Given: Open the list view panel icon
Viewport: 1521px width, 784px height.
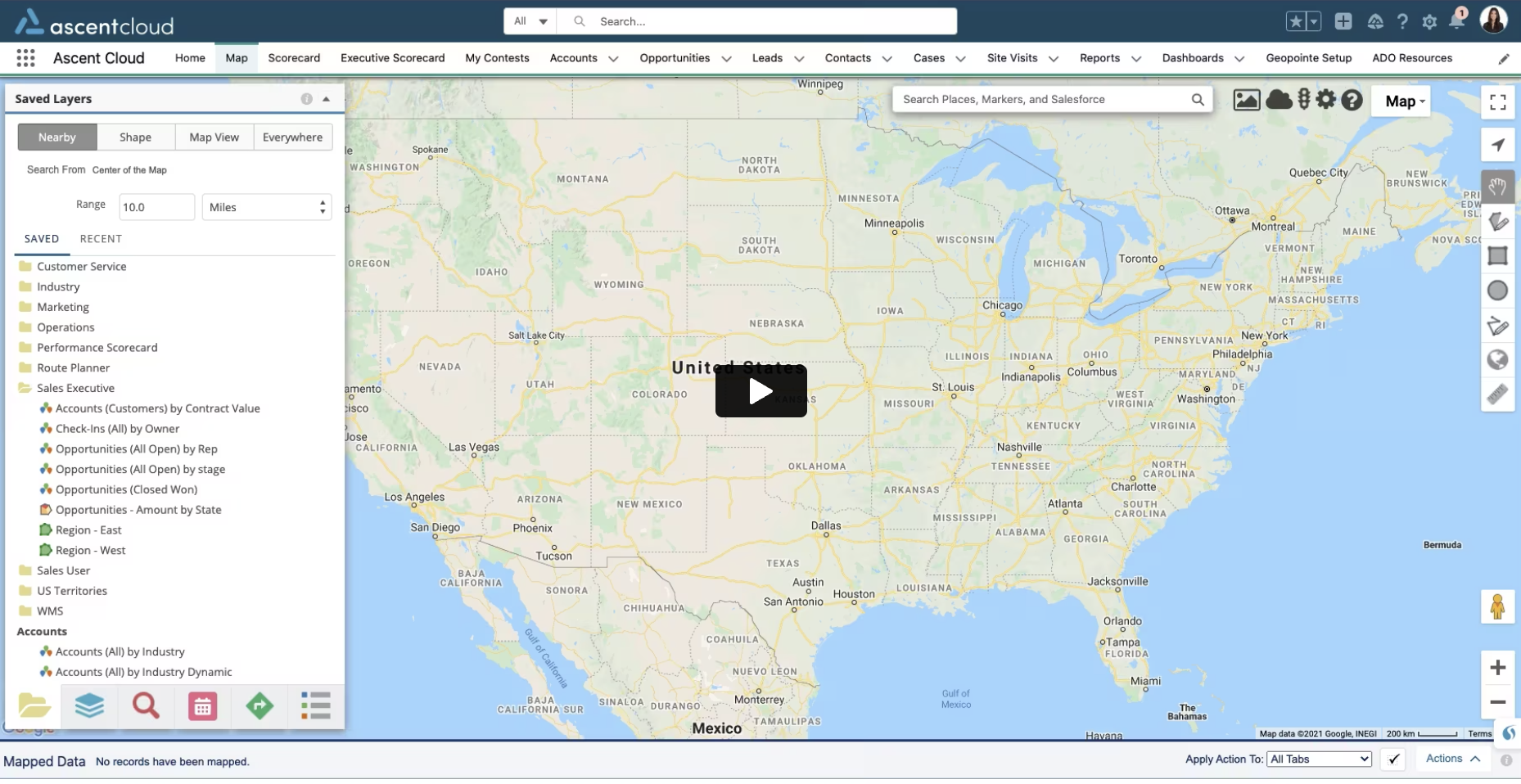Looking at the screenshot, I should pos(315,705).
